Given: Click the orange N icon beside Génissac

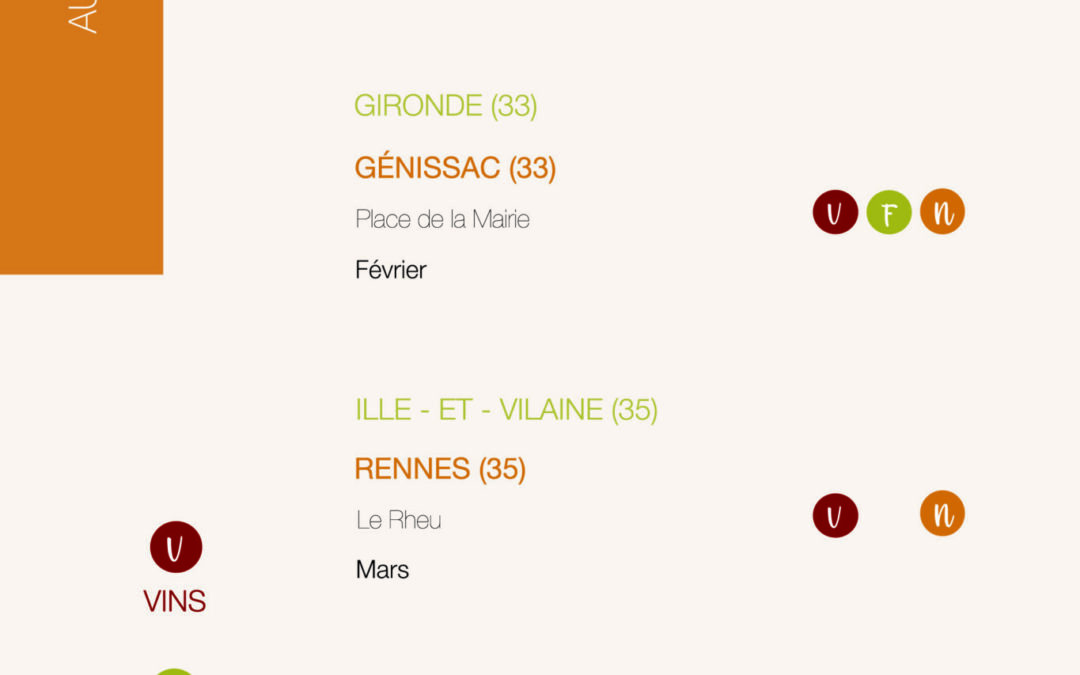Looking at the screenshot, I should coord(942,211).
